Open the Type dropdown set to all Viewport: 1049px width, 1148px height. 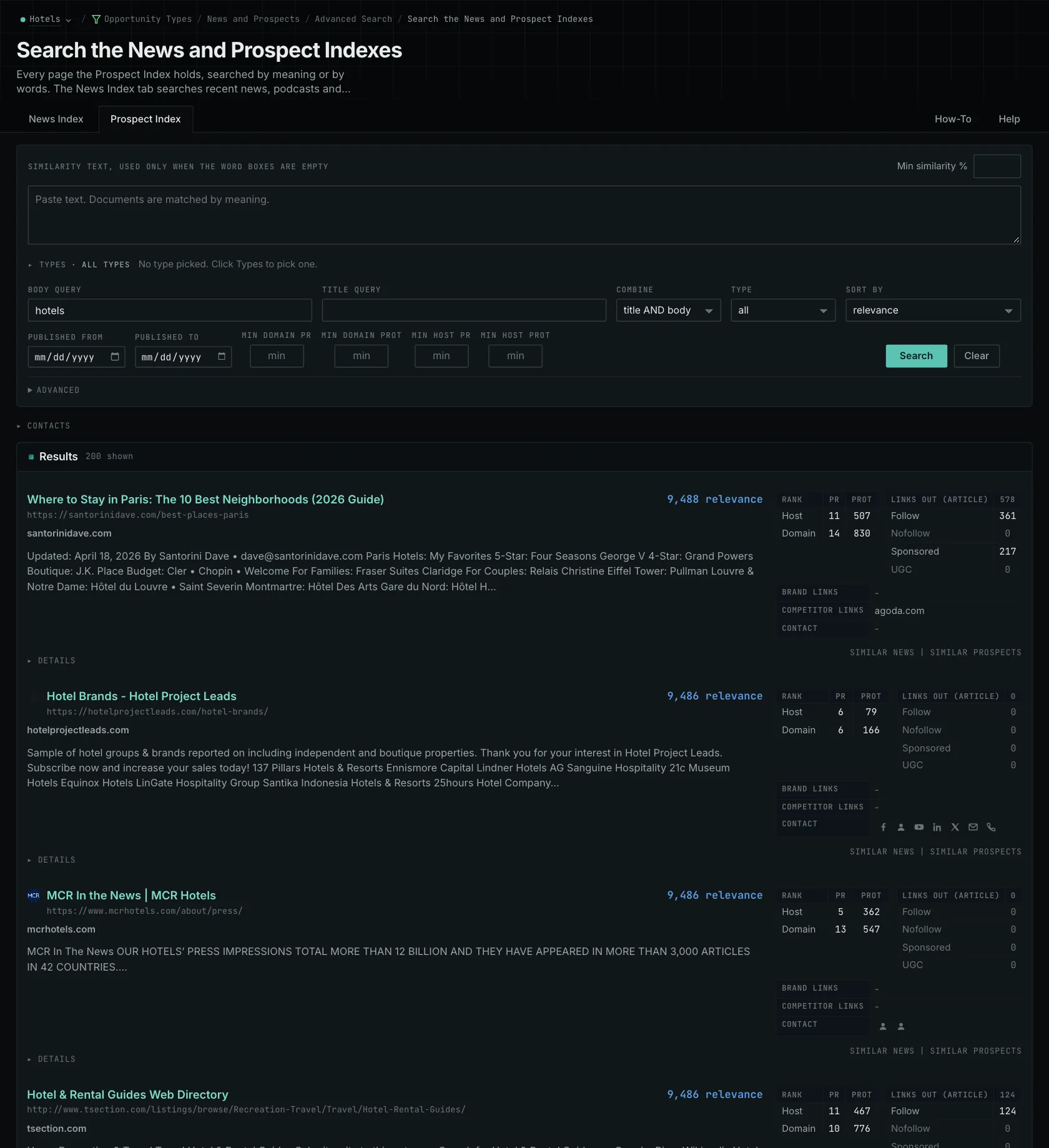(783, 310)
